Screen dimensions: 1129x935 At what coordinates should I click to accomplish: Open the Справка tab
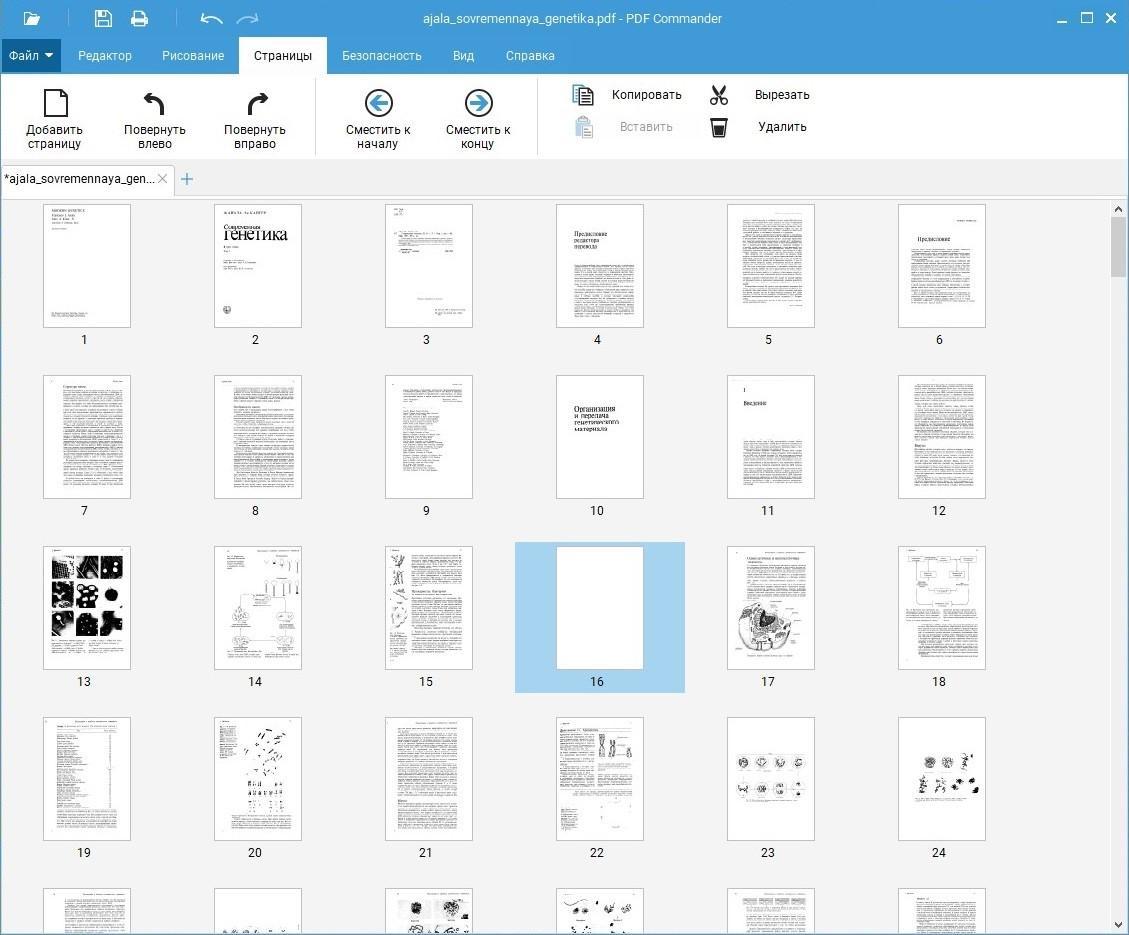pos(530,55)
